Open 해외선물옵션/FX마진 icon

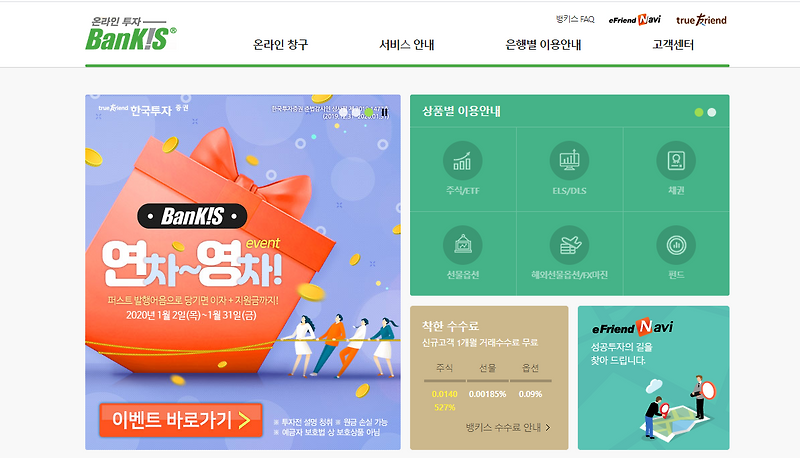[569, 245]
